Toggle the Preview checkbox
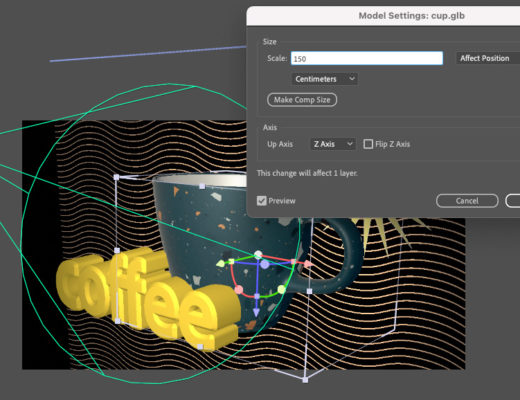520x400 pixels. (262, 201)
